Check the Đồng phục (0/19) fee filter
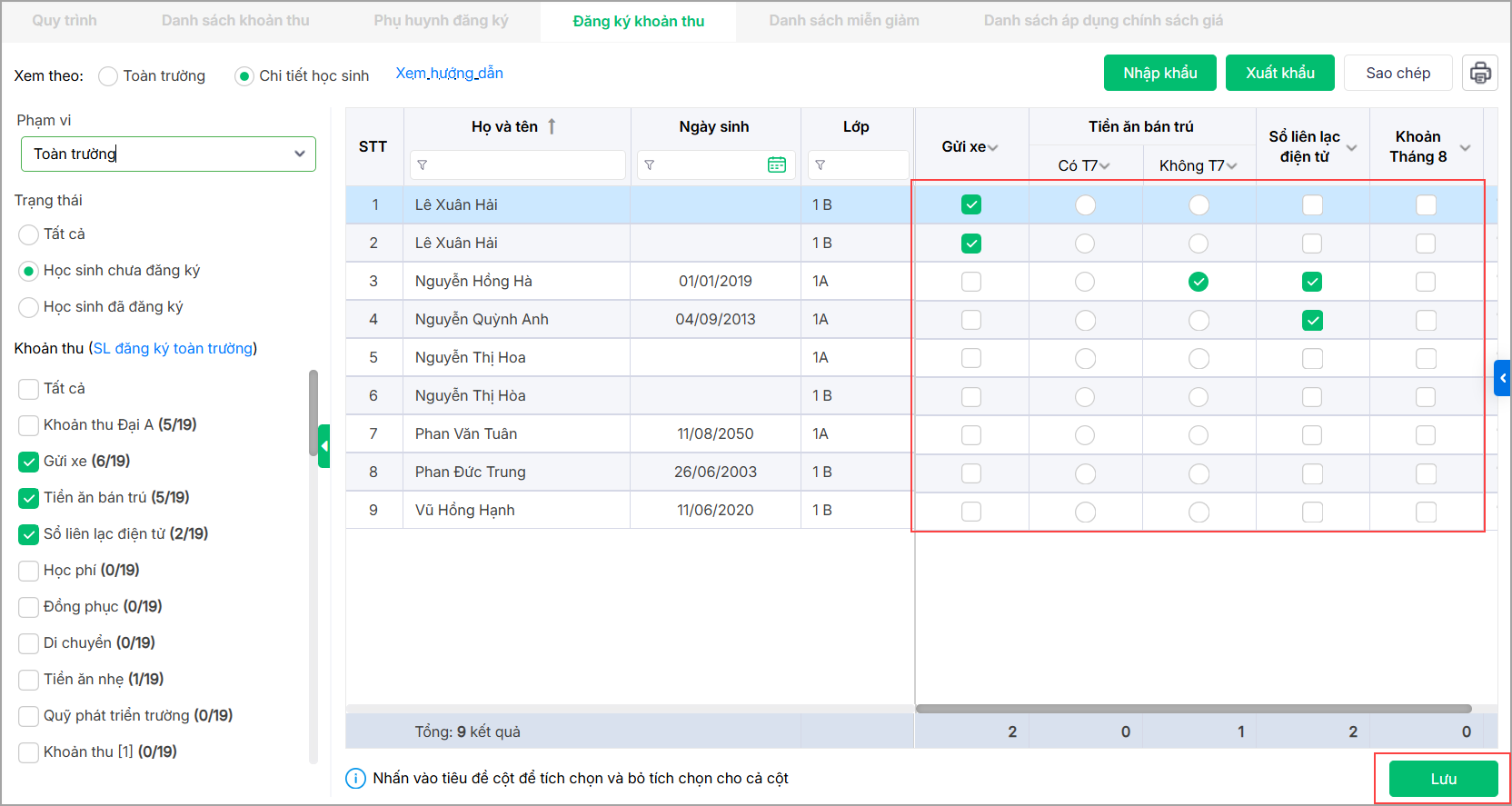The image size is (1512, 806). pos(29,607)
